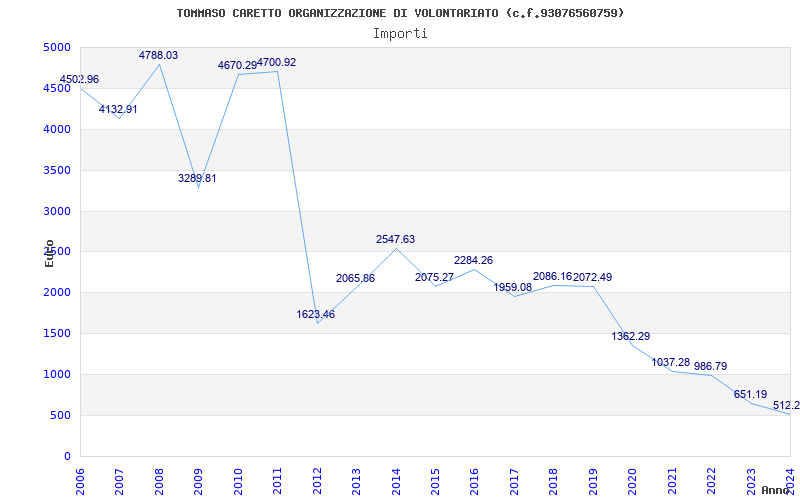Click the 2284.26 data label
The image size is (800, 500).
pyautogui.click(x=473, y=260)
